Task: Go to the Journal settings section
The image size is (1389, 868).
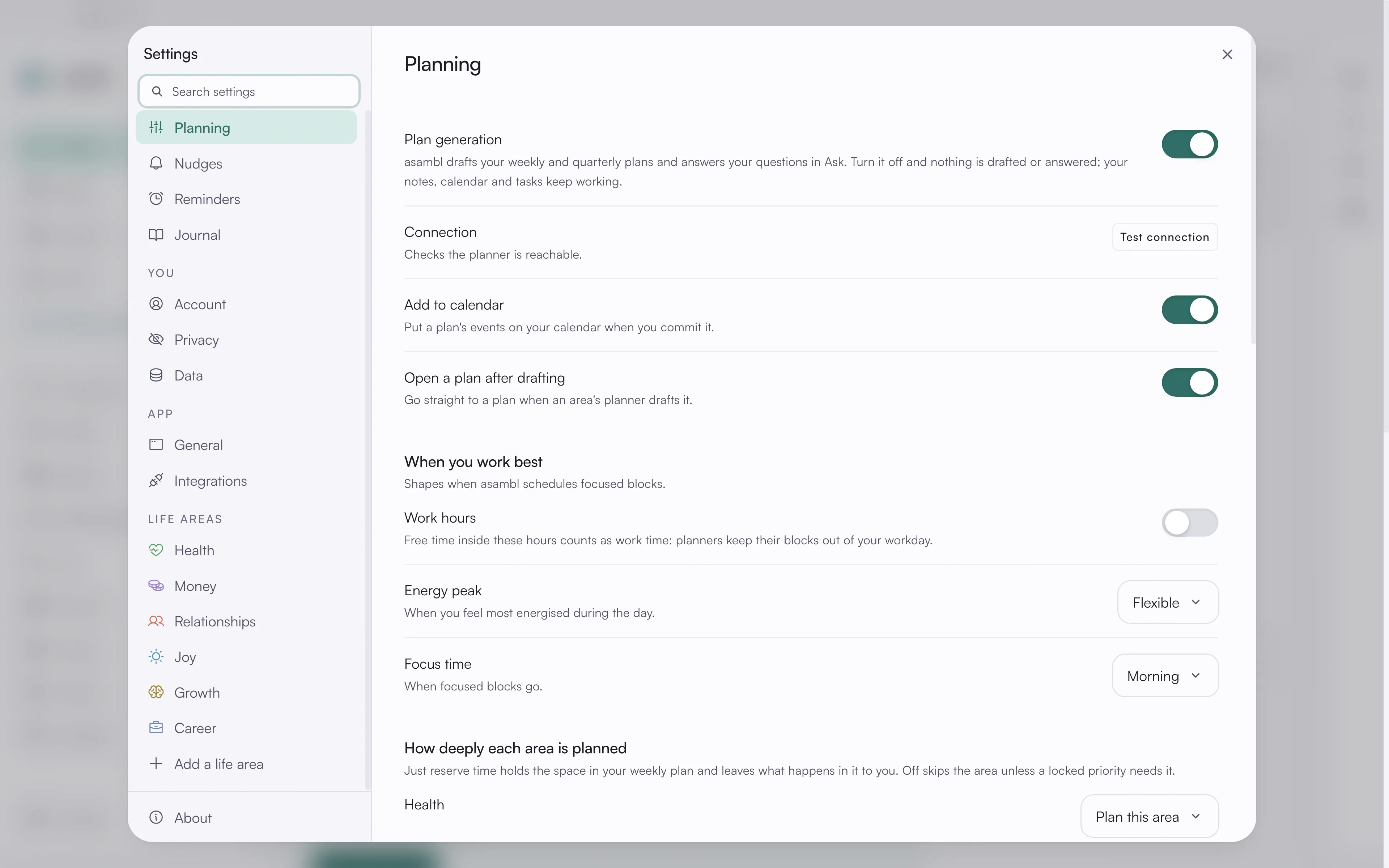Action: point(246,235)
